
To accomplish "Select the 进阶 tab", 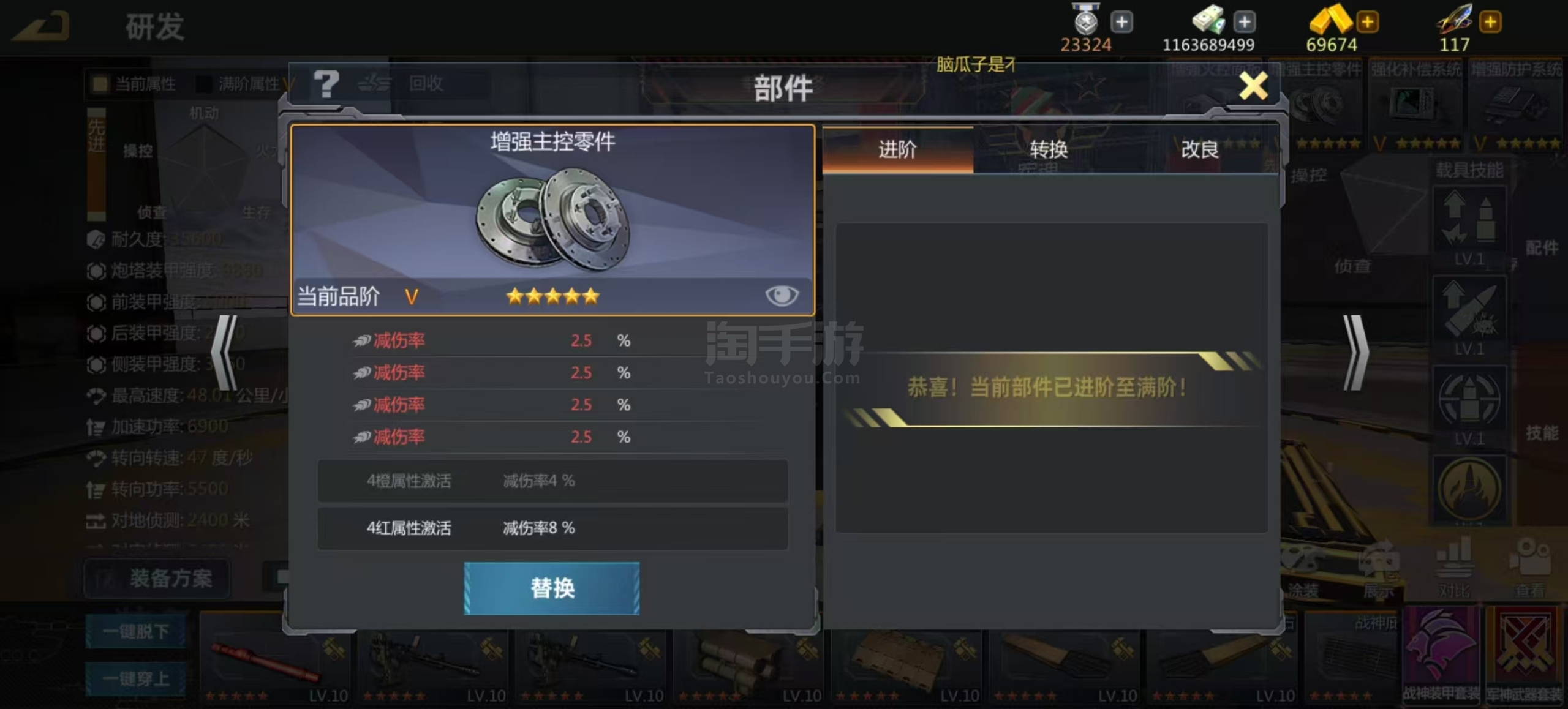I will (x=898, y=149).
